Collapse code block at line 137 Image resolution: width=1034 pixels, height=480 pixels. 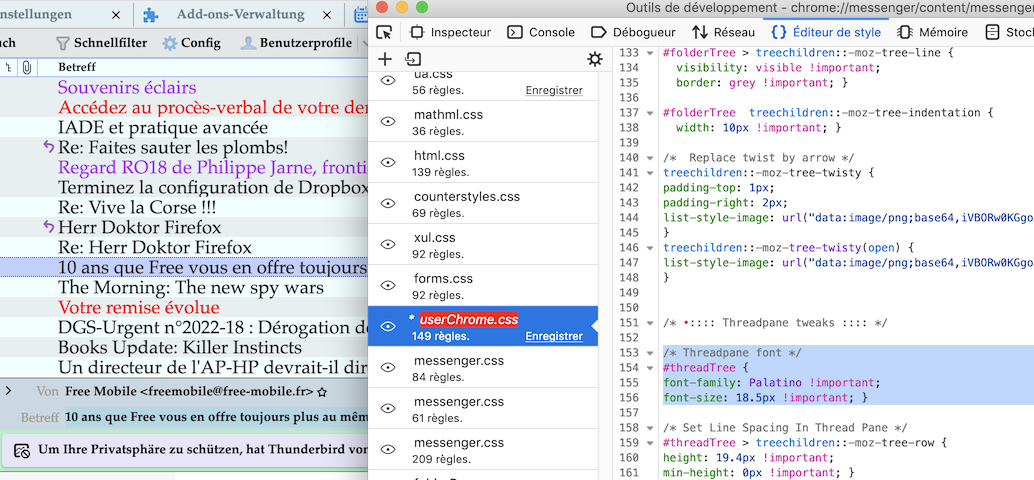pos(652,113)
